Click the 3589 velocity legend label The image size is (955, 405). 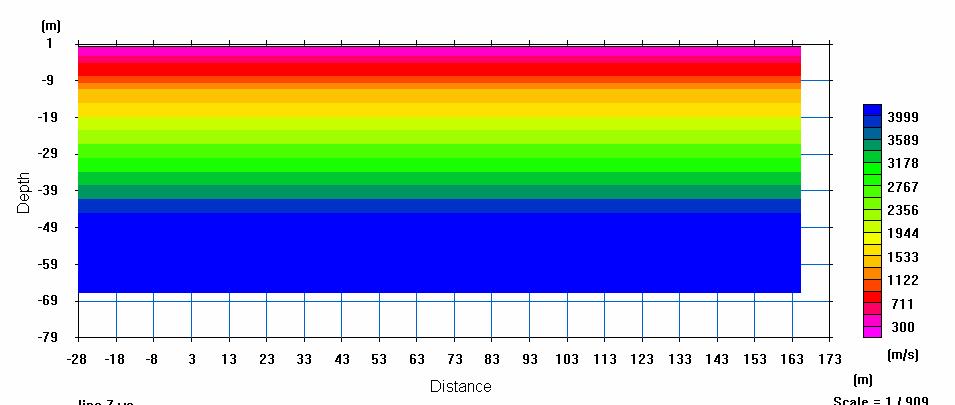point(903,141)
